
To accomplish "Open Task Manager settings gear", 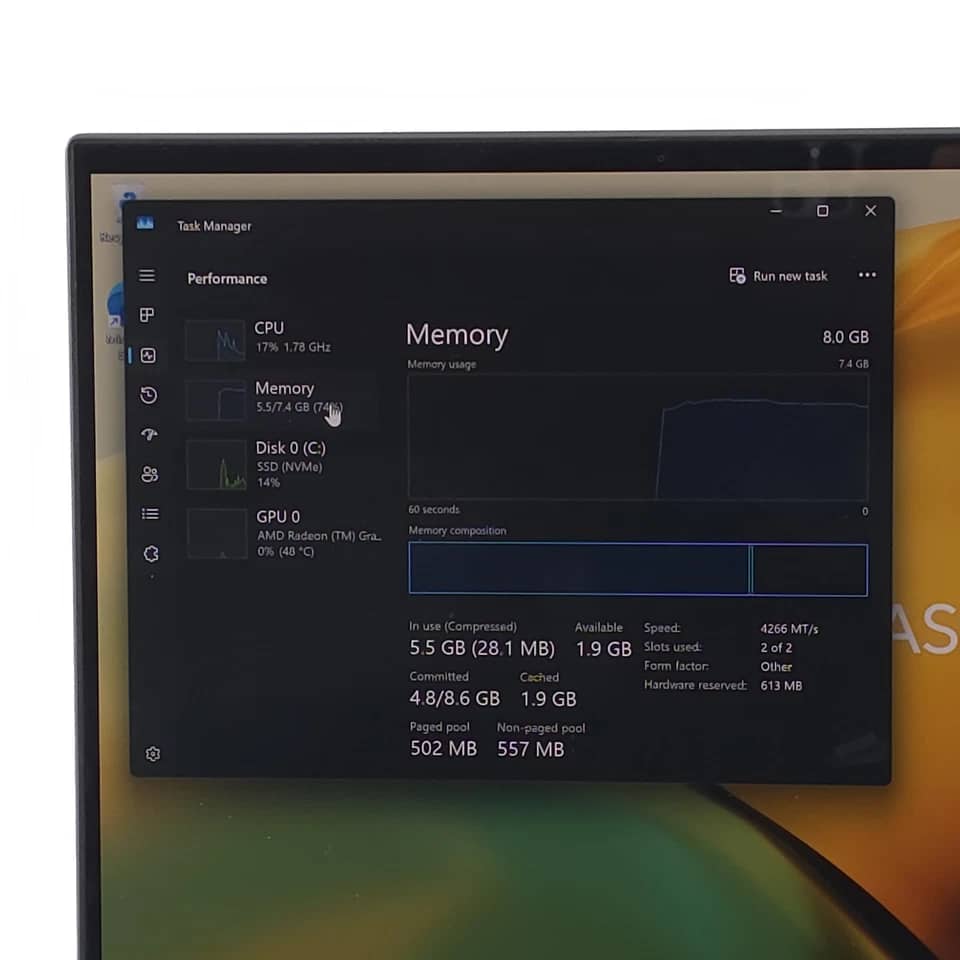I will (153, 754).
